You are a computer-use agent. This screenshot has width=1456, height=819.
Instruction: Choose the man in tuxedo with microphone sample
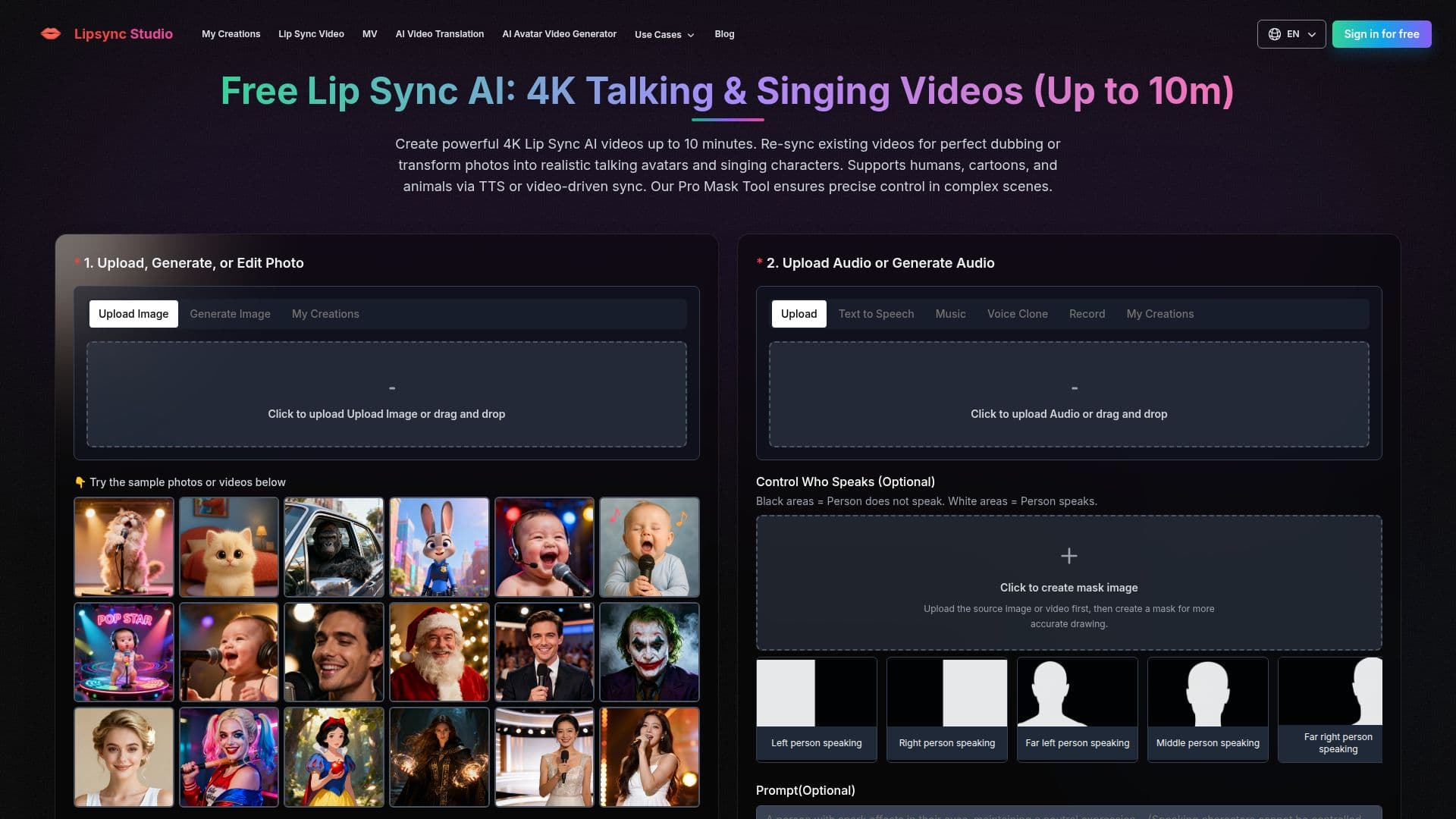pyautogui.click(x=544, y=652)
